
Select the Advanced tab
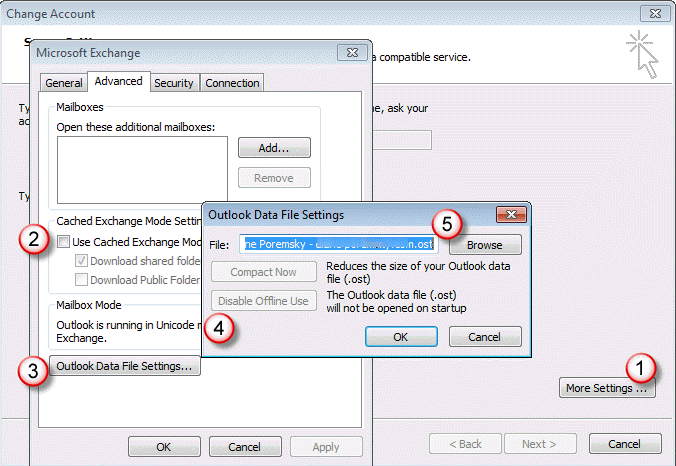click(119, 81)
